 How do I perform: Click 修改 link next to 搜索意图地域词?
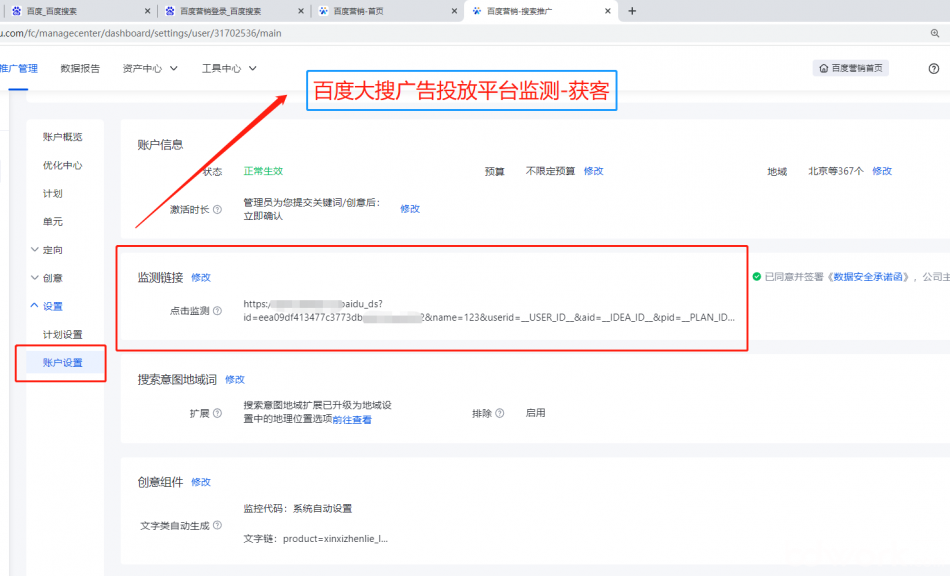[x=235, y=379]
